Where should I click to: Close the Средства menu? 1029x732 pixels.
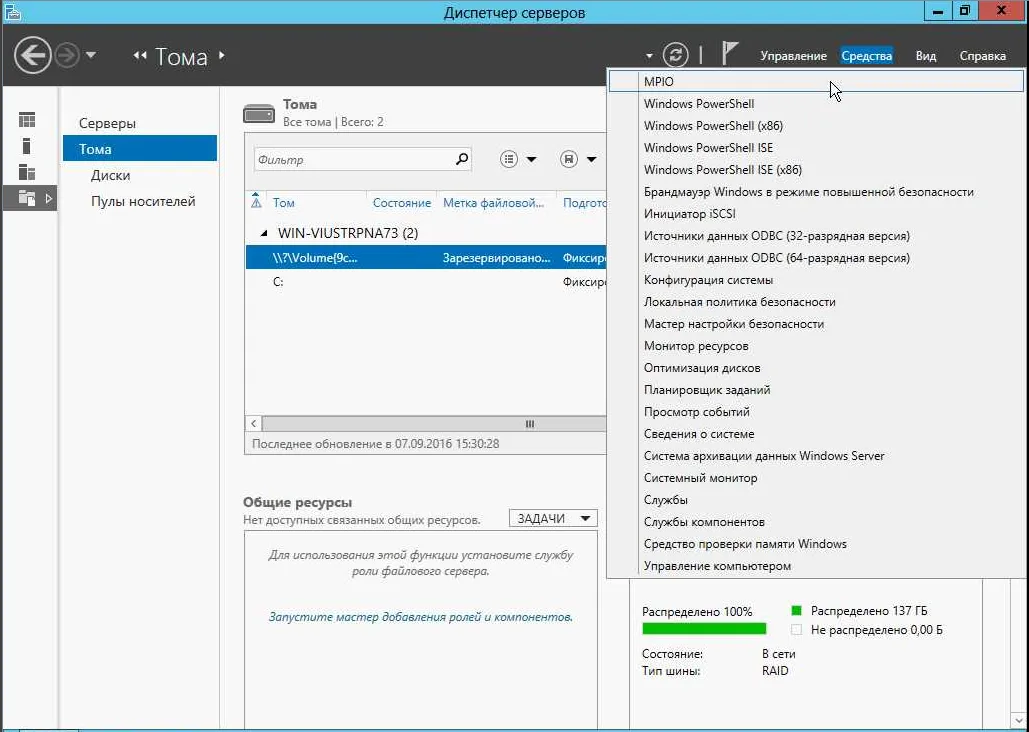pos(866,56)
